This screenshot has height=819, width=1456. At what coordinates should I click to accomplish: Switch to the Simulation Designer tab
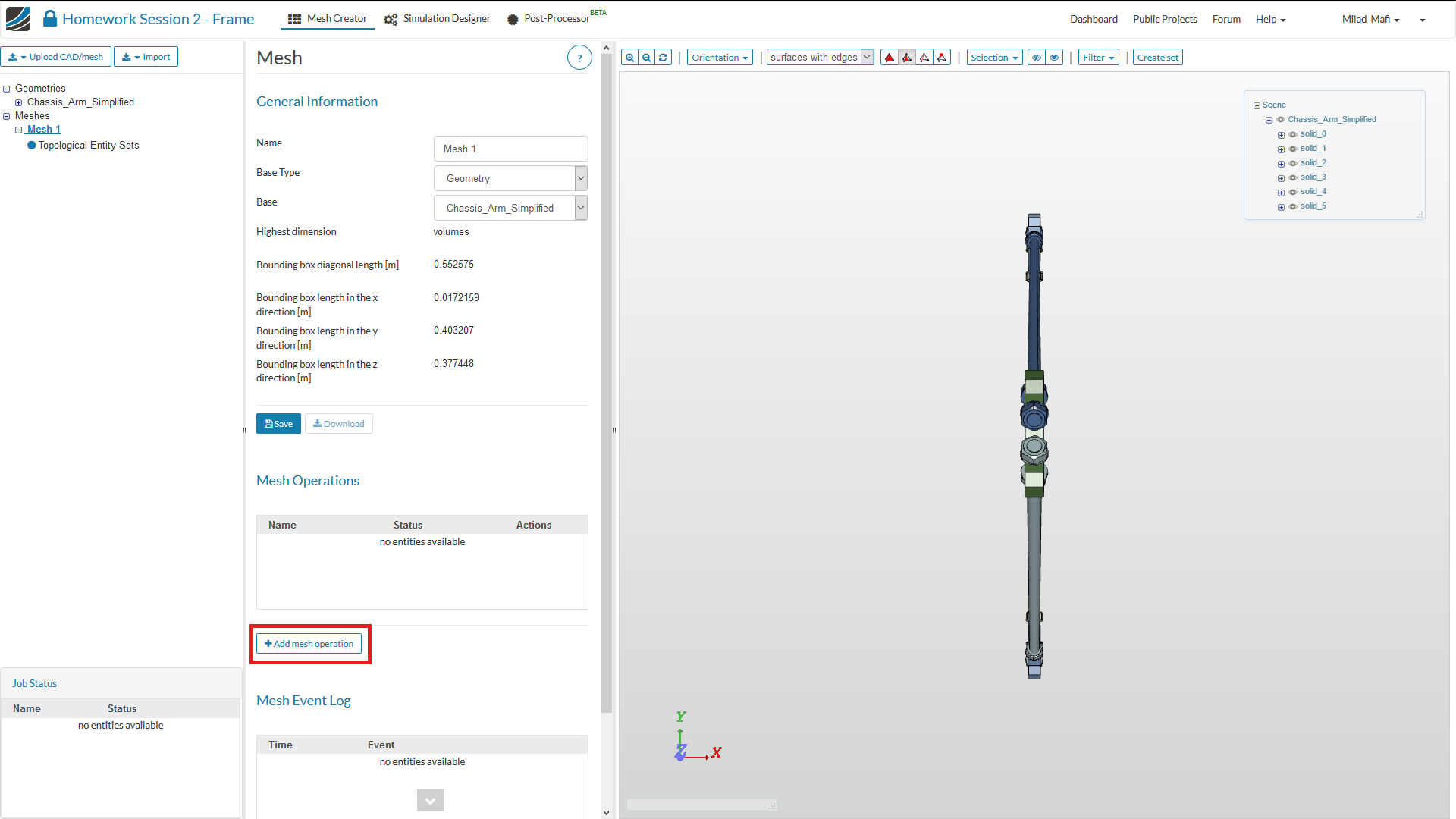point(438,19)
